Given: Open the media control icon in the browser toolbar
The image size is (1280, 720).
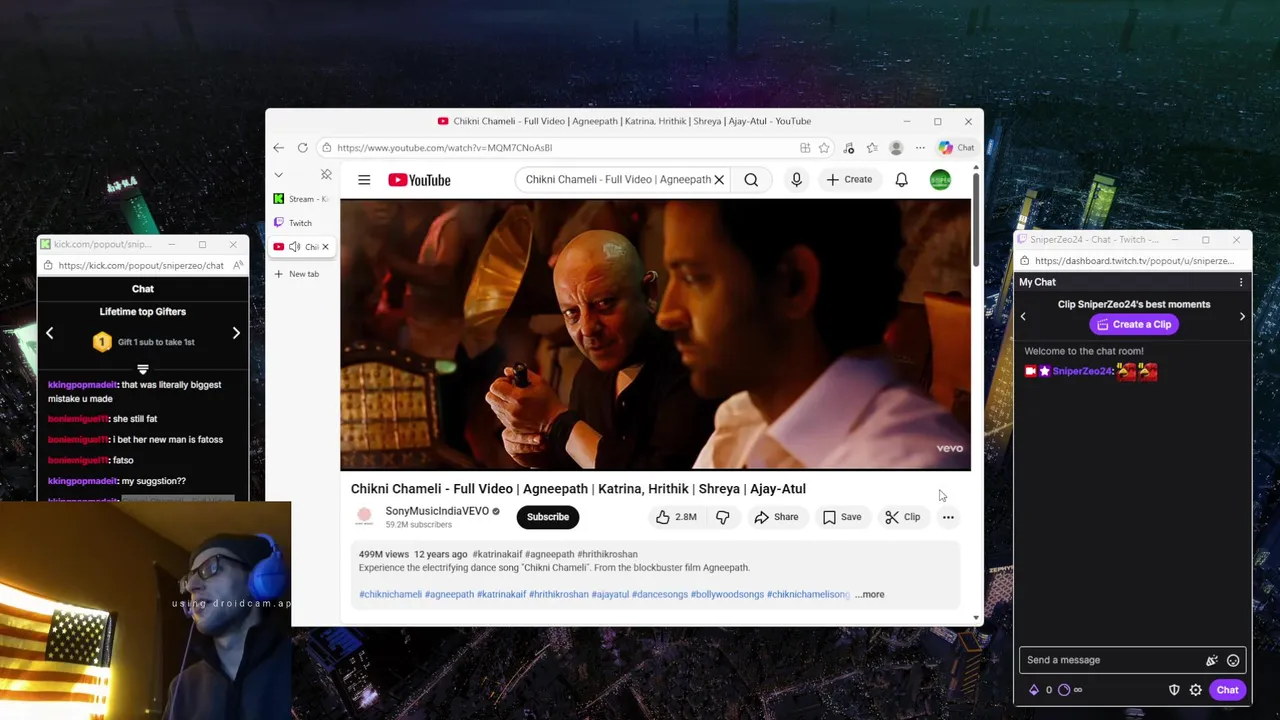Looking at the screenshot, I should coord(848,148).
